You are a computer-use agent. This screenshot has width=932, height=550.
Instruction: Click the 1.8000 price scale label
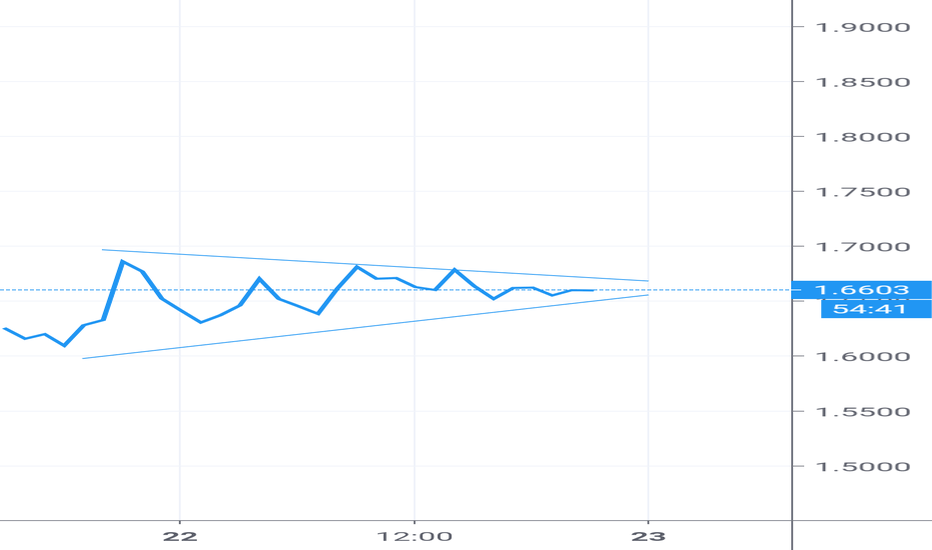click(862, 137)
